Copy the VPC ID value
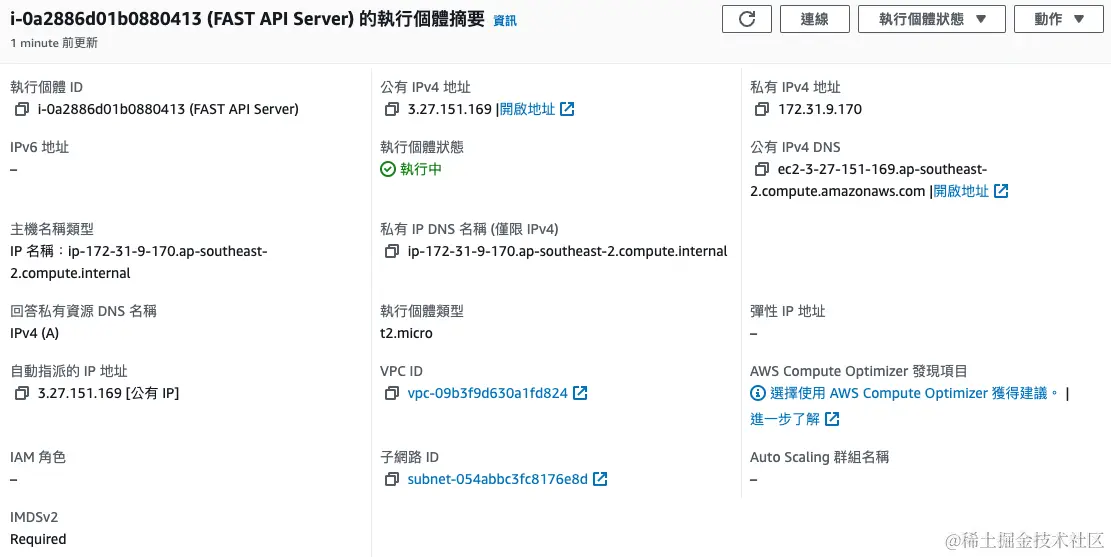 pos(392,393)
